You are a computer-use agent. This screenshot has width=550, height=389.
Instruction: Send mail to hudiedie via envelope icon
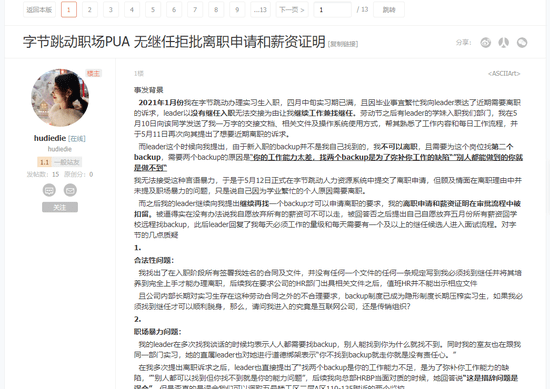coord(70,190)
